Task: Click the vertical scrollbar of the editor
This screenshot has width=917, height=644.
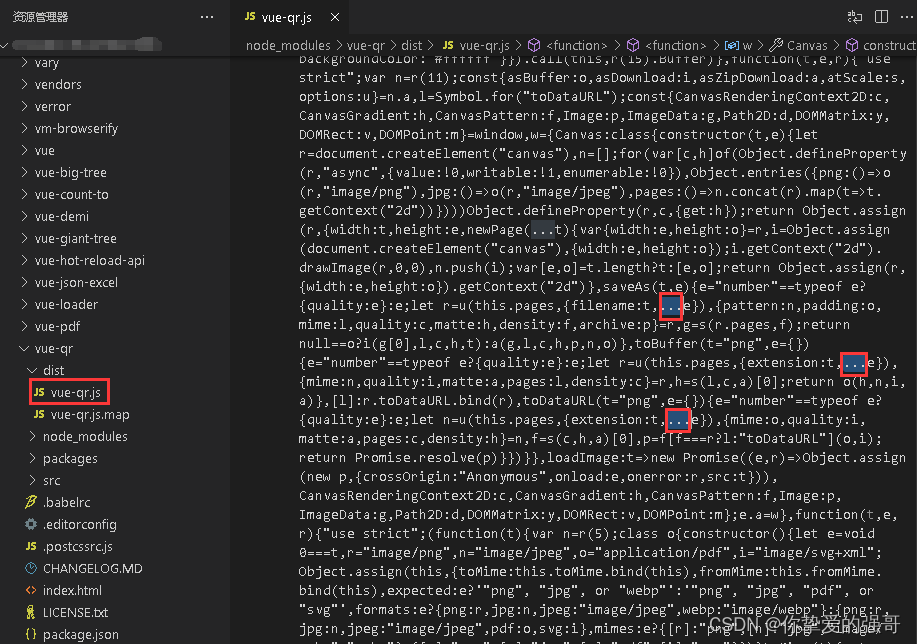Action: pyautogui.click(x=911, y=200)
